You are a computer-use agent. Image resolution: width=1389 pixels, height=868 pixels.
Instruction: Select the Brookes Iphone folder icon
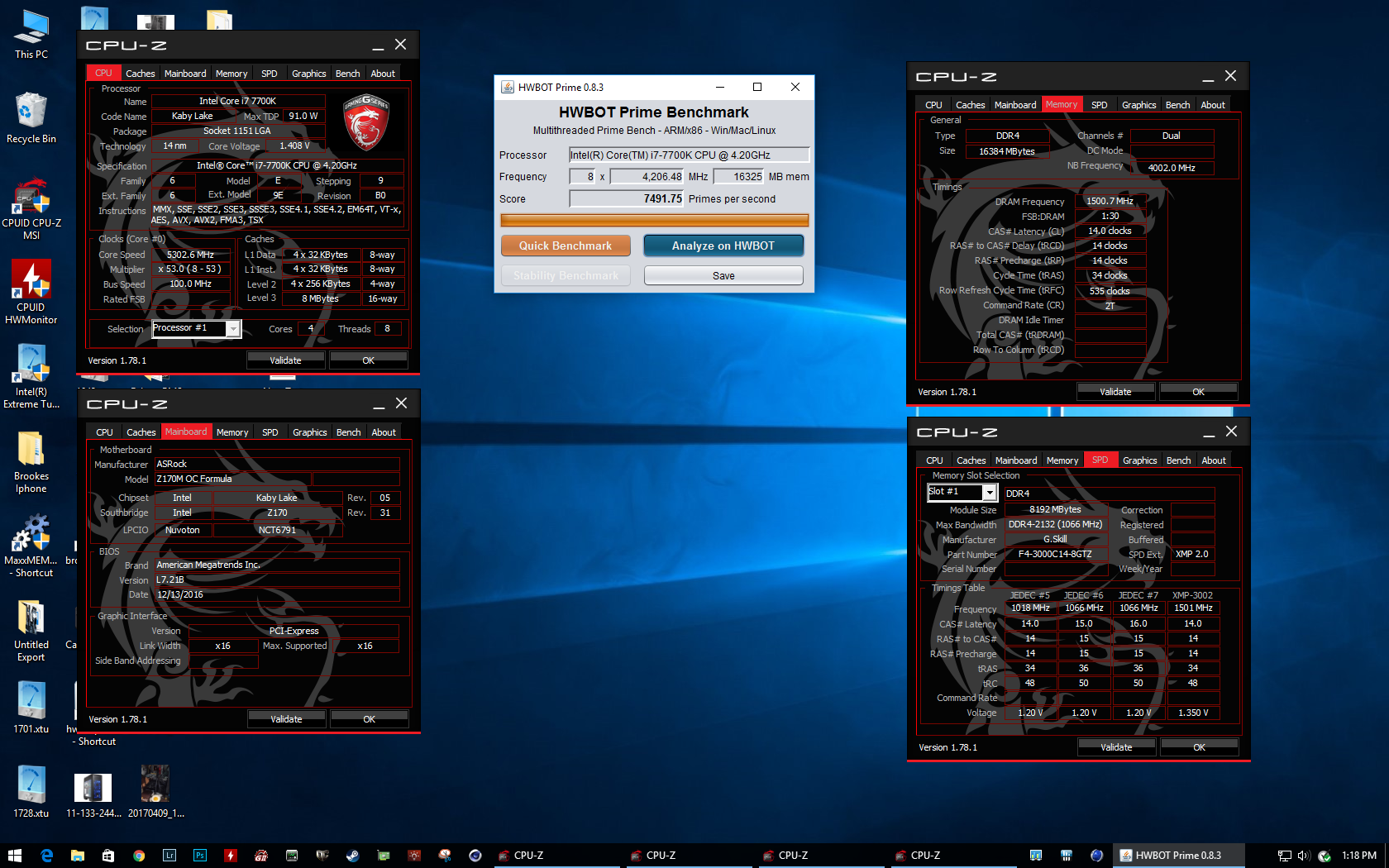click(31, 461)
